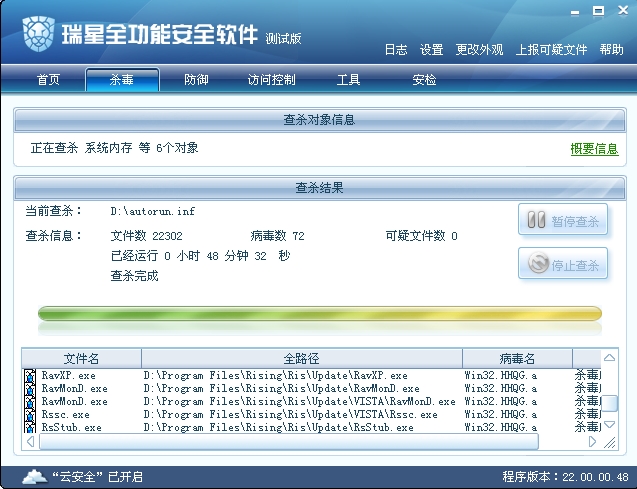Open the 概要信息 summary link
Viewport: 637px width, 489px height.
(x=594, y=149)
